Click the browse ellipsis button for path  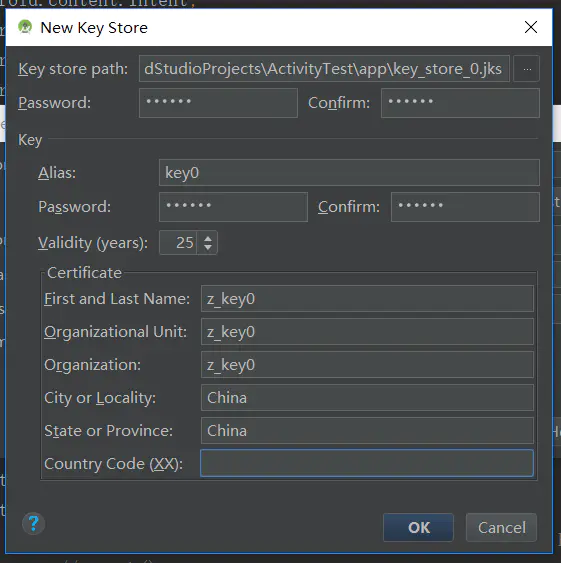pyautogui.click(x=527, y=69)
